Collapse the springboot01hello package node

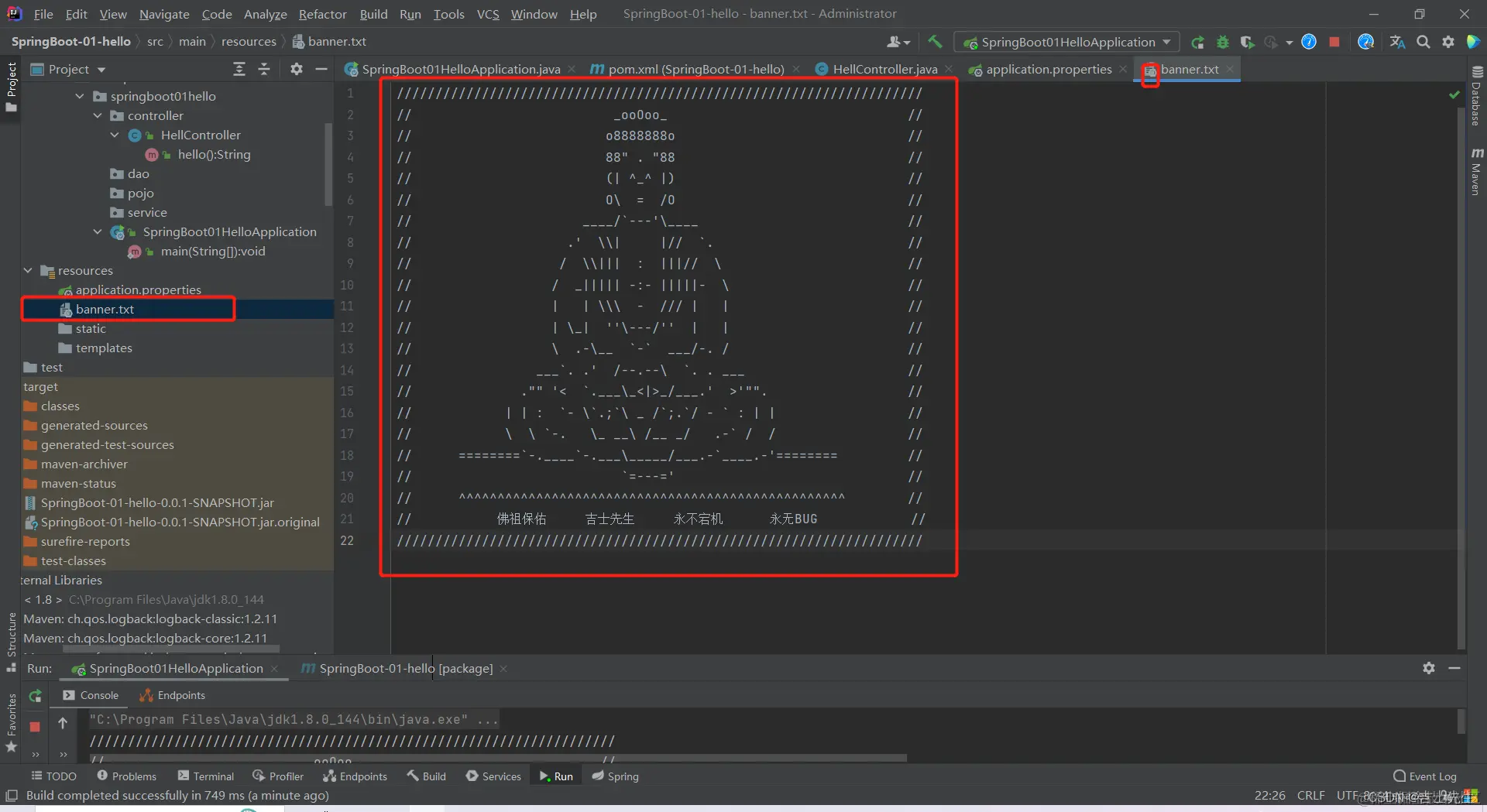pyautogui.click(x=80, y=97)
